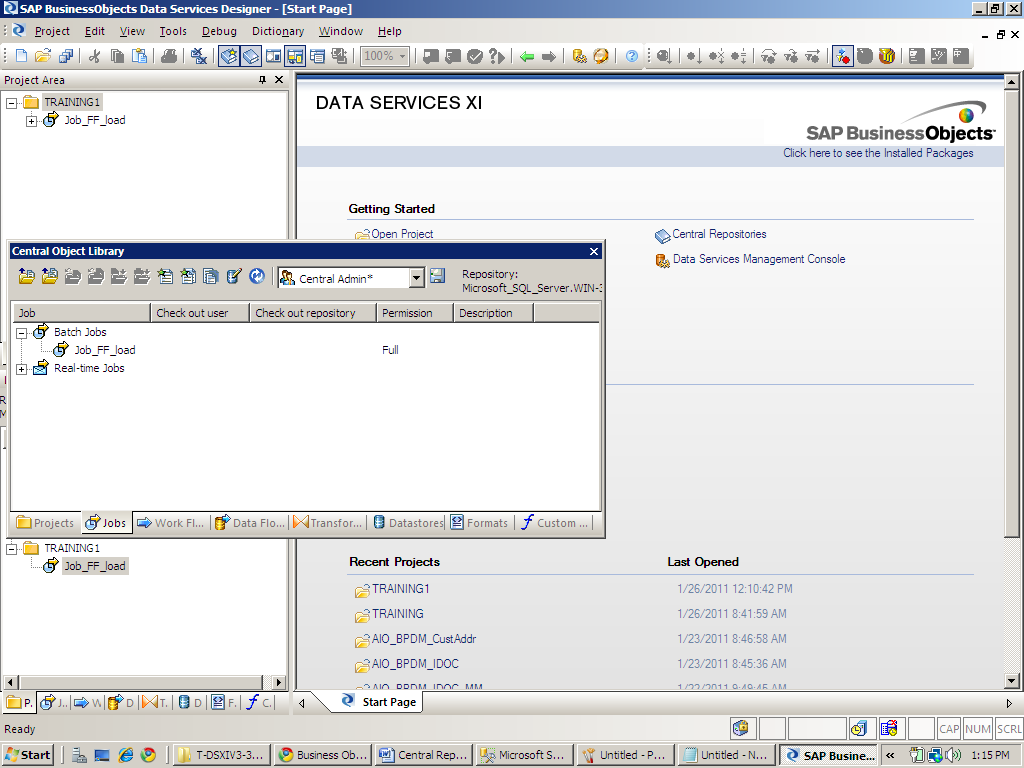The image size is (1024, 768).
Task: Expand Job_FF_load node in Project Area
Action: point(31,121)
